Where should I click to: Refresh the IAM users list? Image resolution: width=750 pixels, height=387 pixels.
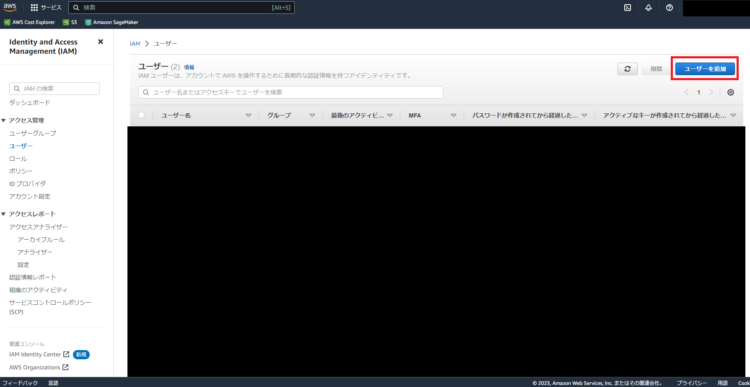coord(628,69)
